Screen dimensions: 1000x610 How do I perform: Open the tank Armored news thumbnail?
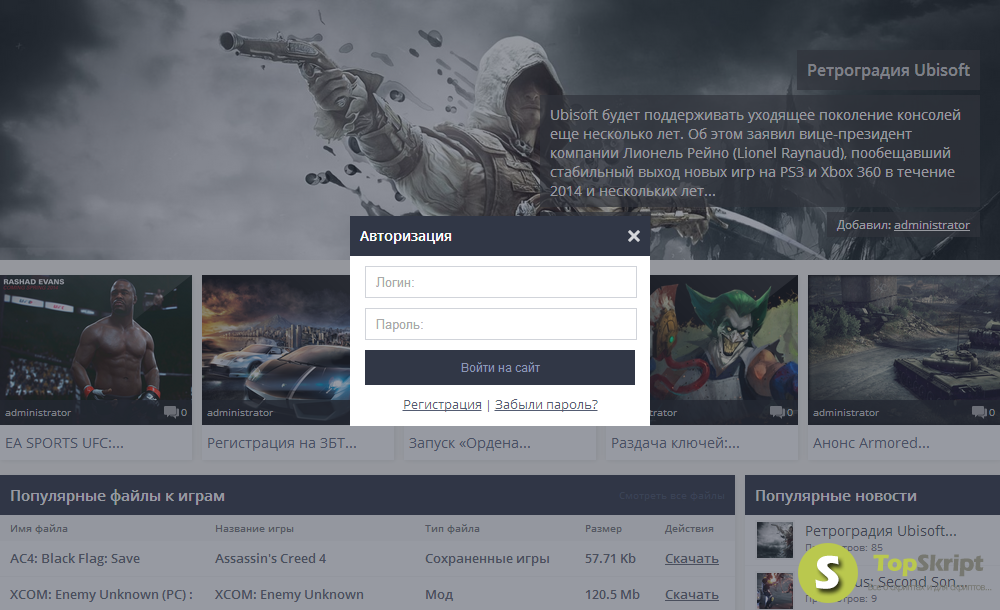point(904,350)
